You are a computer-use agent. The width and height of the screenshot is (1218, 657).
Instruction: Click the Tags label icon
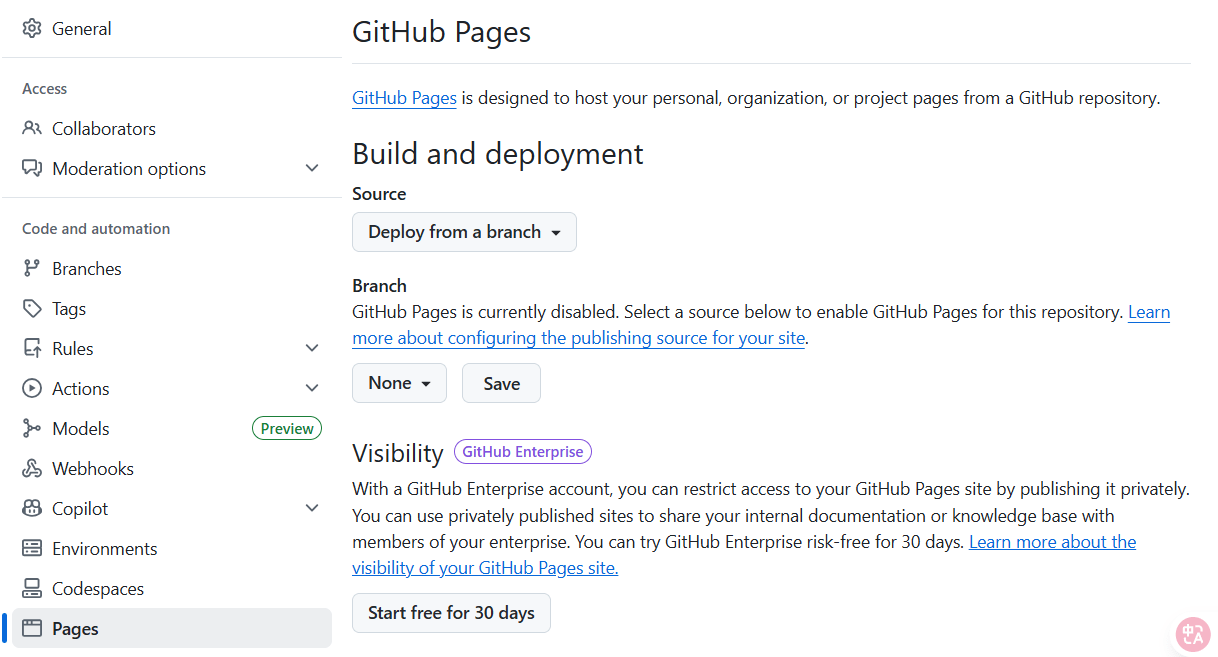tap(32, 309)
